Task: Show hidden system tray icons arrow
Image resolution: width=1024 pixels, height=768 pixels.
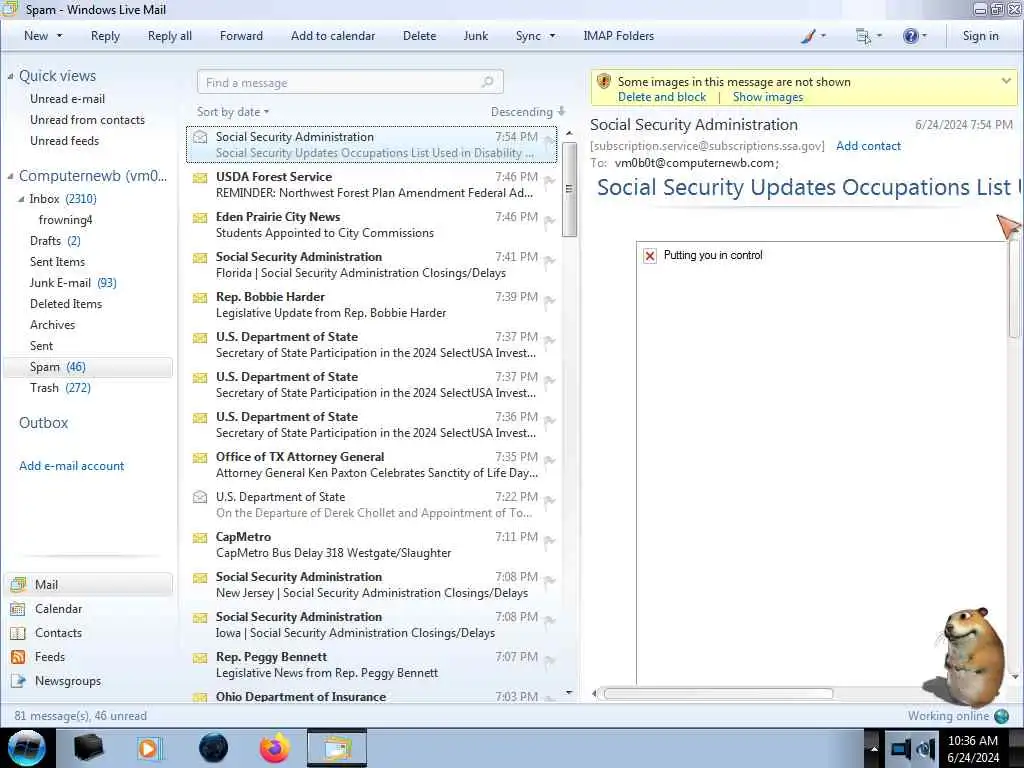Action: [x=874, y=748]
